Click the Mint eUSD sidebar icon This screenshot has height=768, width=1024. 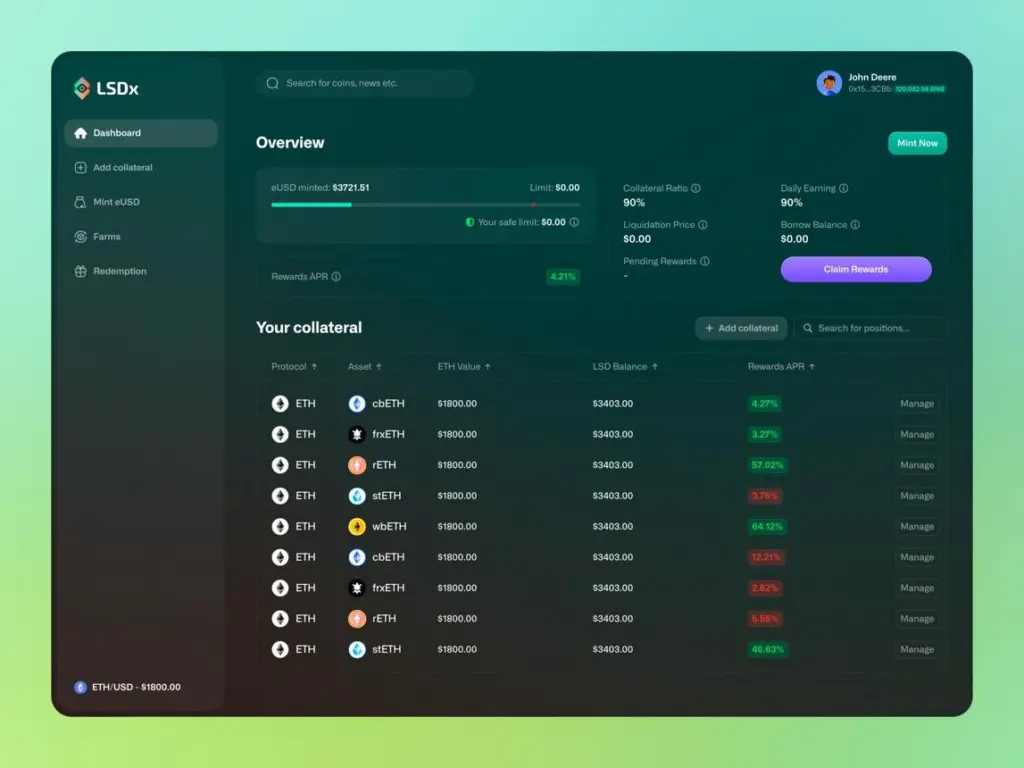80,202
